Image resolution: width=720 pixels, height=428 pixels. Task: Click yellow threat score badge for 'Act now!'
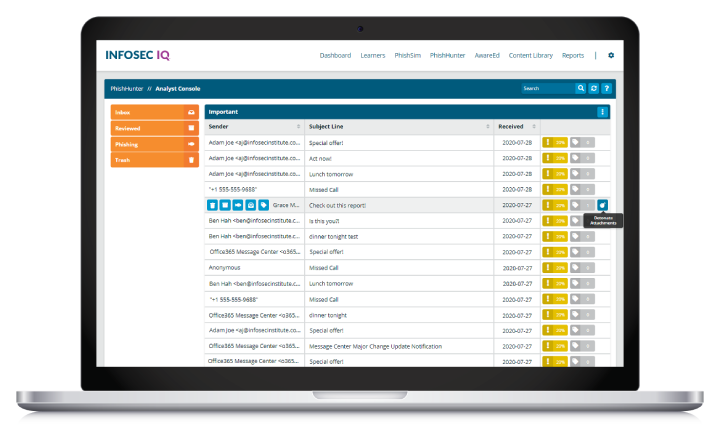tap(555, 158)
